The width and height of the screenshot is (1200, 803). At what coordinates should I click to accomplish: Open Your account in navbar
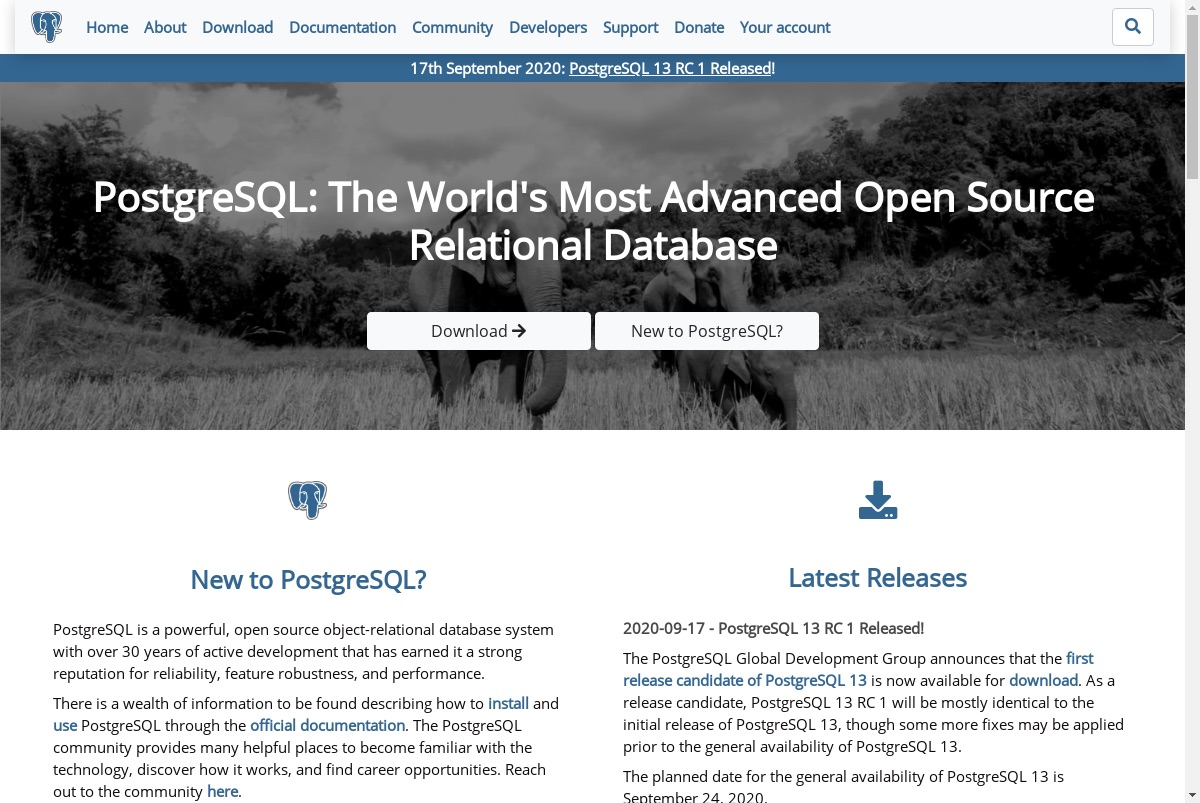pyautogui.click(x=785, y=27)
